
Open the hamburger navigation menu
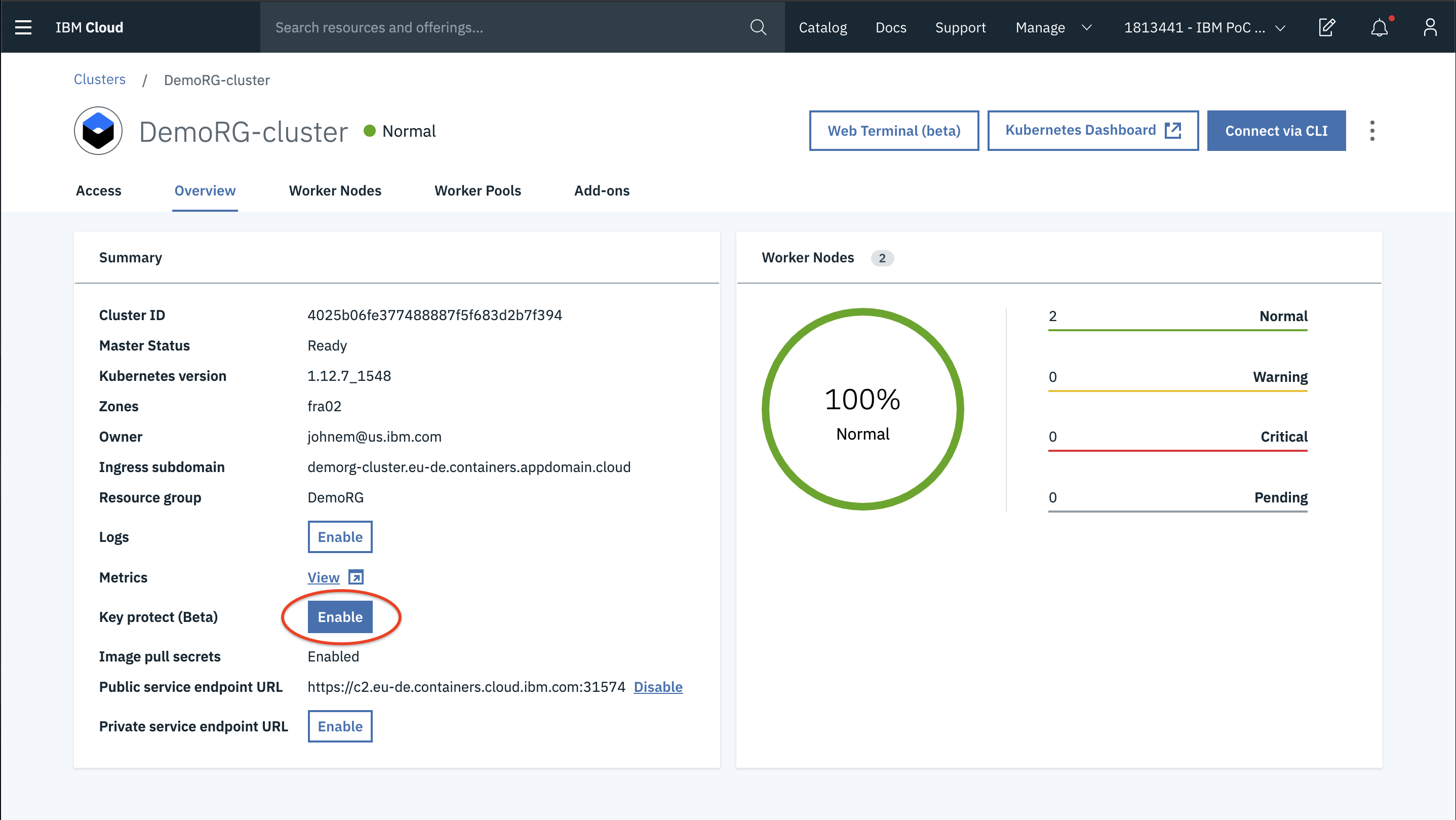pos(23,27)
